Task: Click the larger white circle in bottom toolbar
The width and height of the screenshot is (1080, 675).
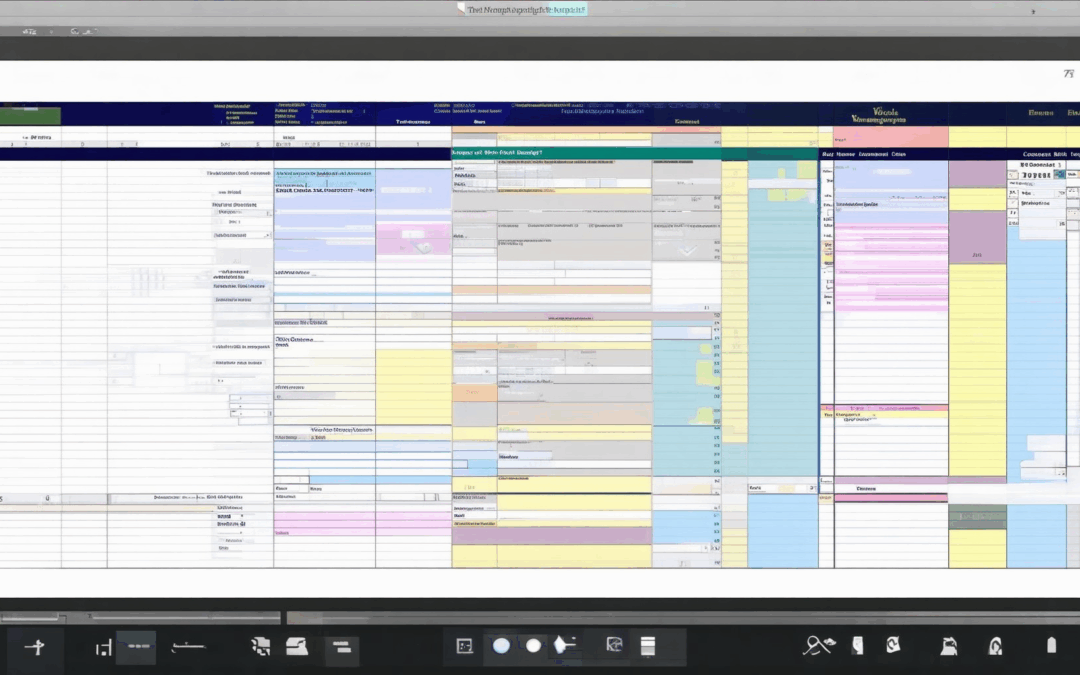Action: click(x=501, y=646)
